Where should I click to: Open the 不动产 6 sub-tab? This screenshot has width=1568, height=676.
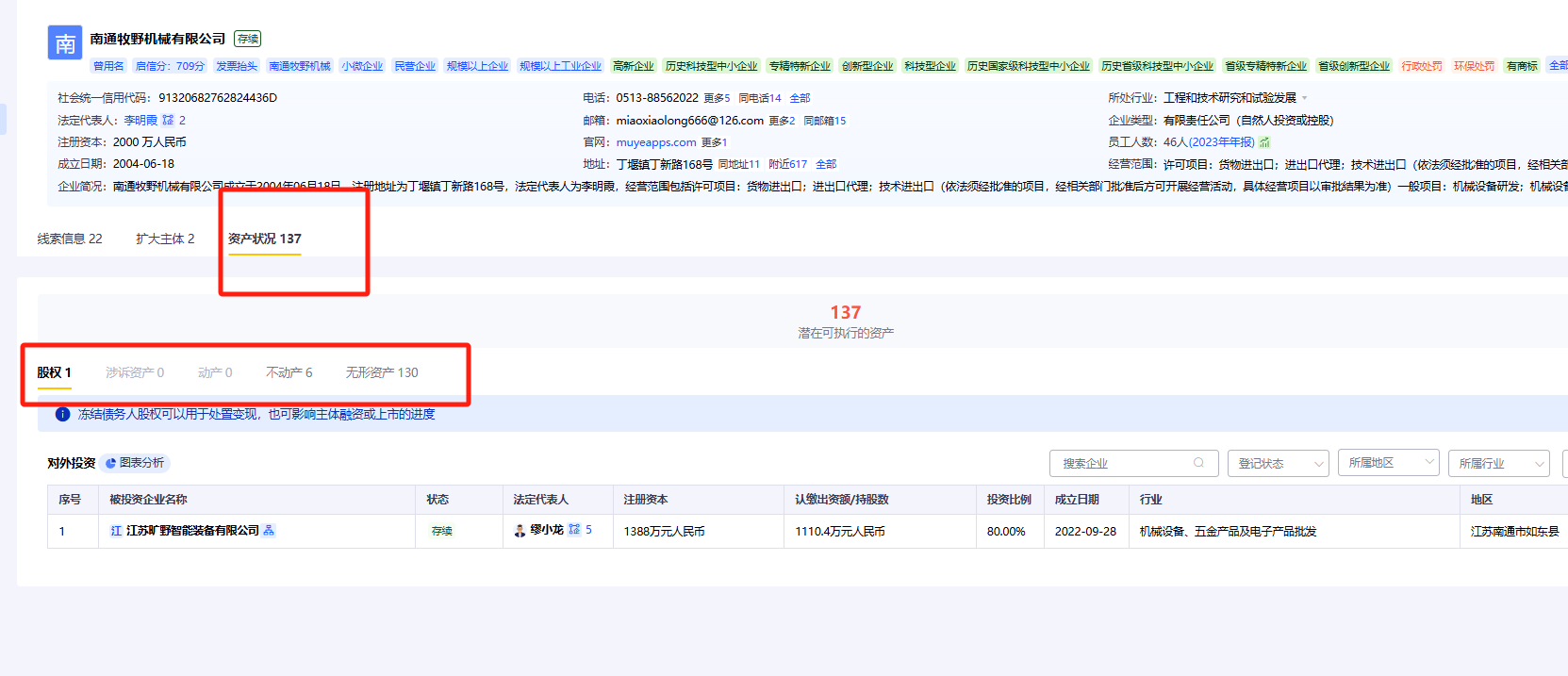point(289,372)
